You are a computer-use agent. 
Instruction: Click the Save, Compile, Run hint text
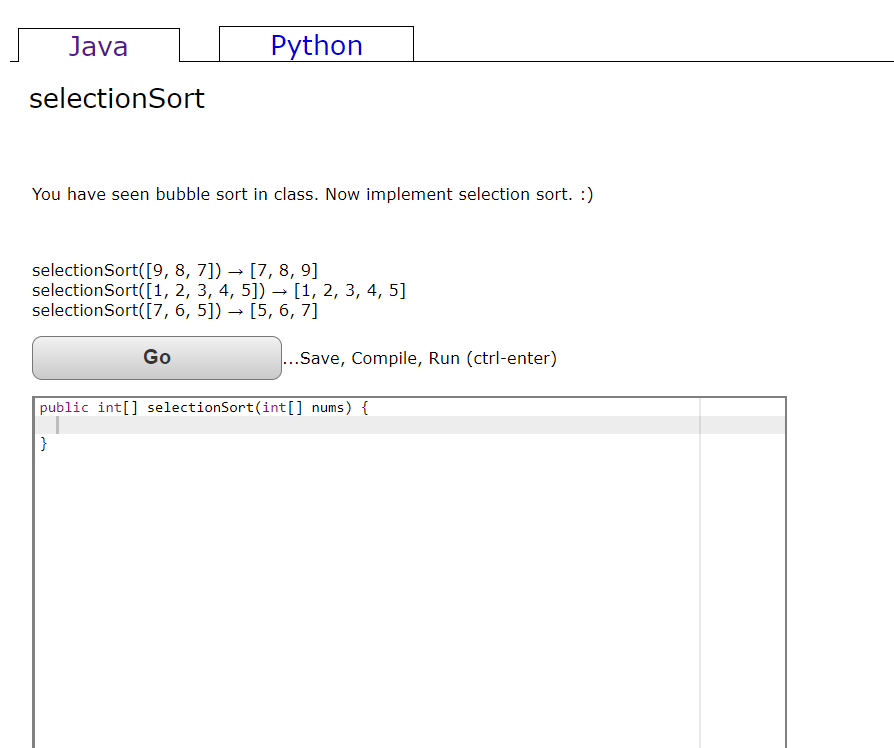420,358
